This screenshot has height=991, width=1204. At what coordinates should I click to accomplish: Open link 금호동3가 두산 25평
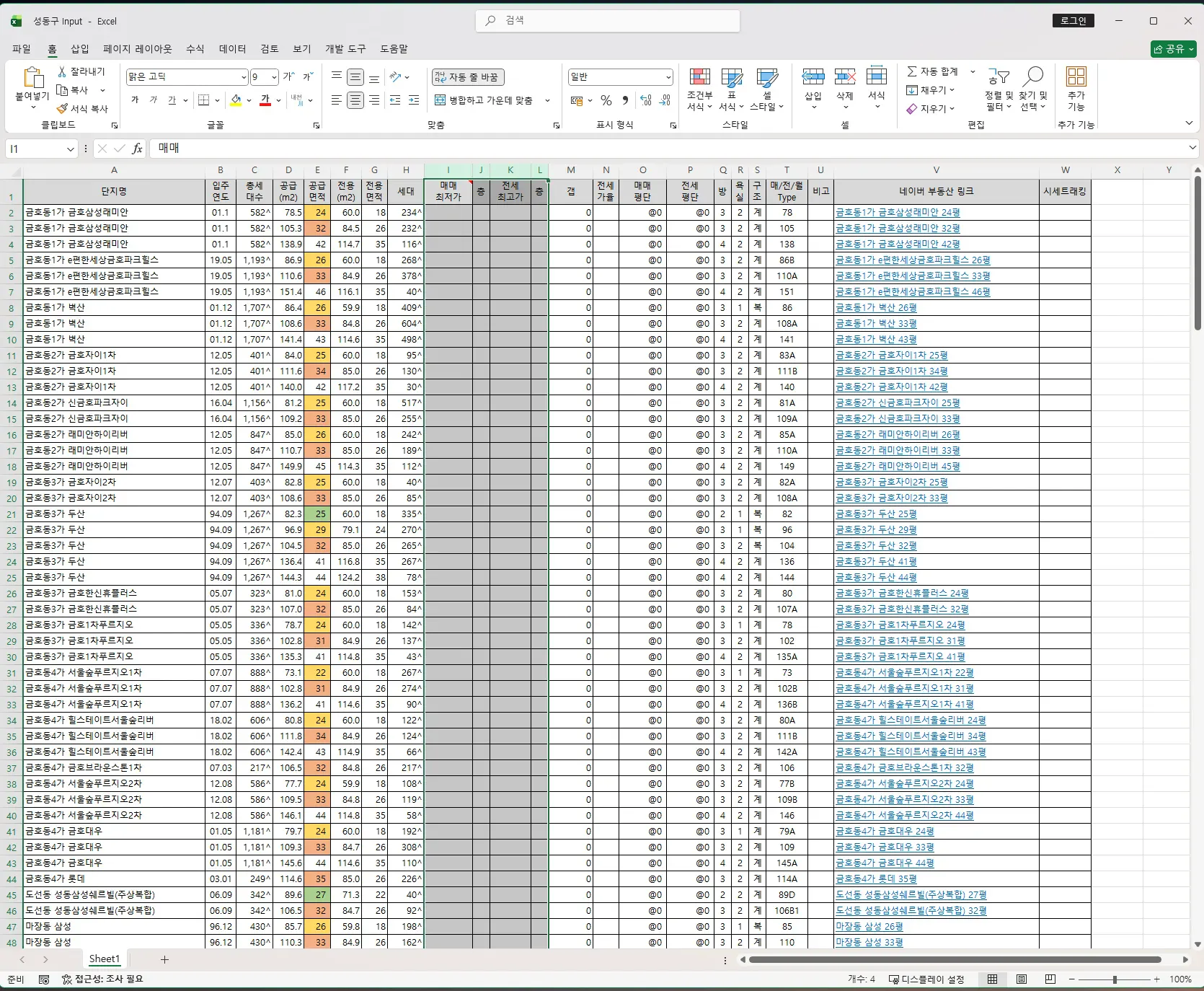(876, 514)
